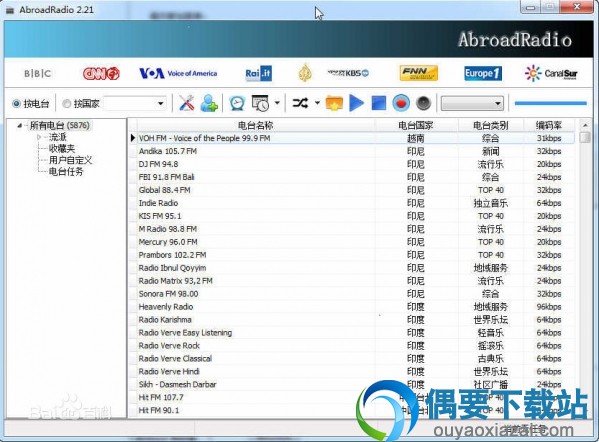Click the add user station icon
The image size is (599, 442).
(209, 103)
